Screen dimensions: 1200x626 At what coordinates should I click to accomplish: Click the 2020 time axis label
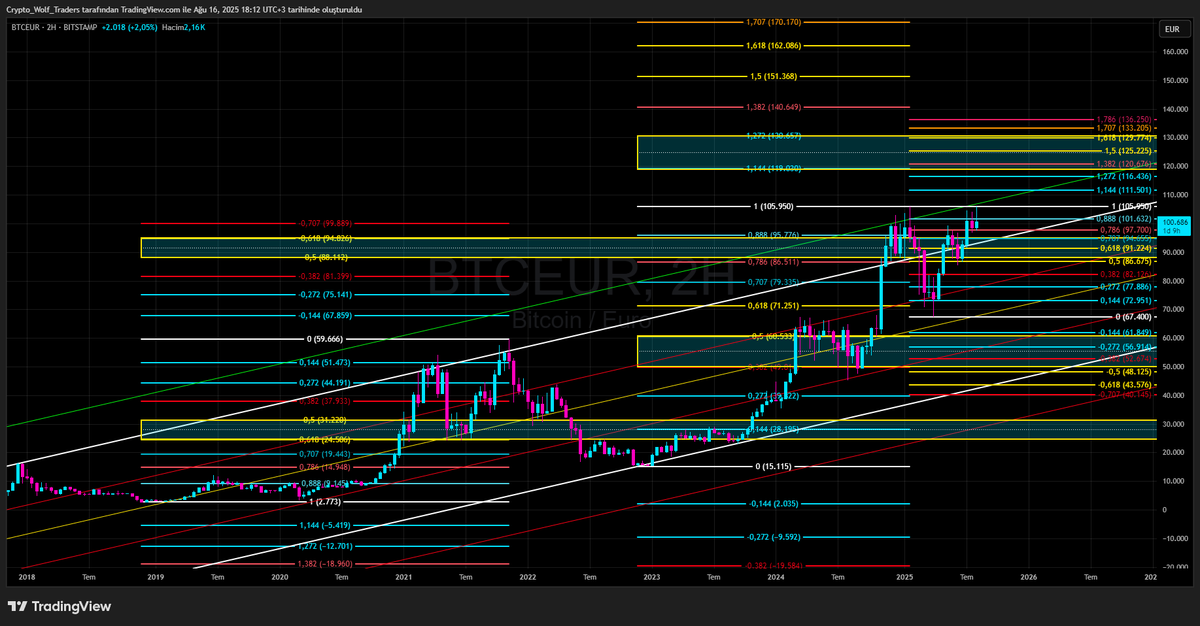[280, 577]
